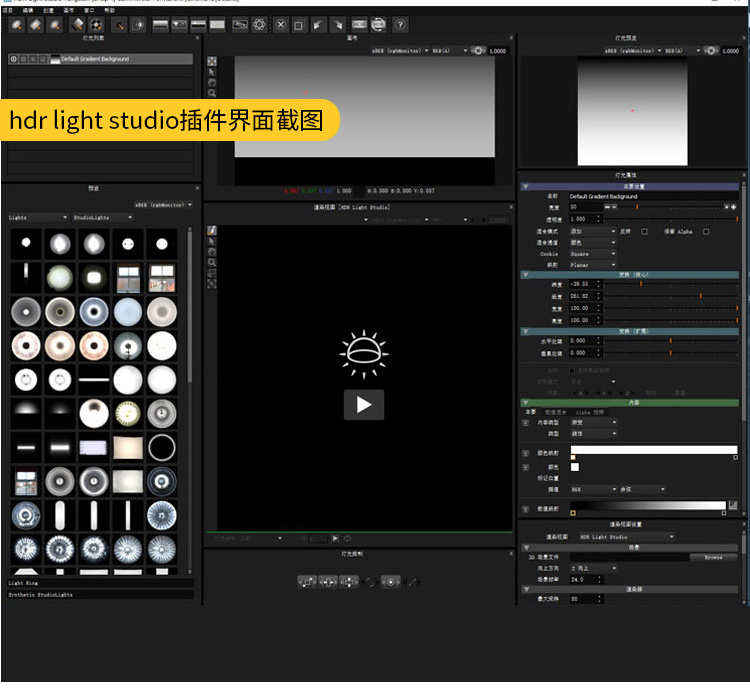Screen dimensions: 750x691
Task: Toggle Default Gradient Background light on/off
Action: (13, 59)
